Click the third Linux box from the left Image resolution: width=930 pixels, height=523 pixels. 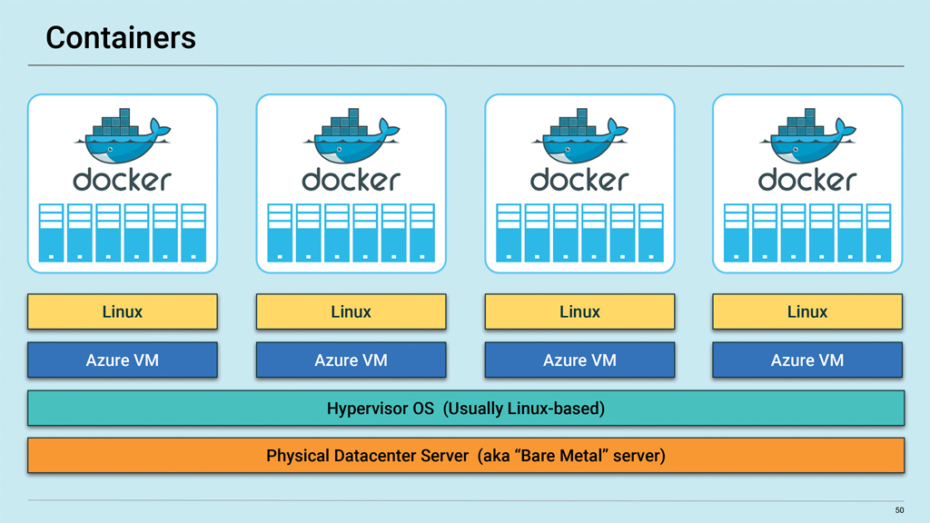(579, 312)
